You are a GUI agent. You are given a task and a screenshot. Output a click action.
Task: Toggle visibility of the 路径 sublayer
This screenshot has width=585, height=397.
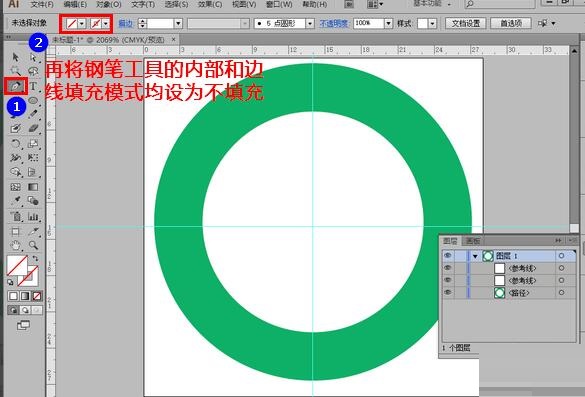[448, 293]
